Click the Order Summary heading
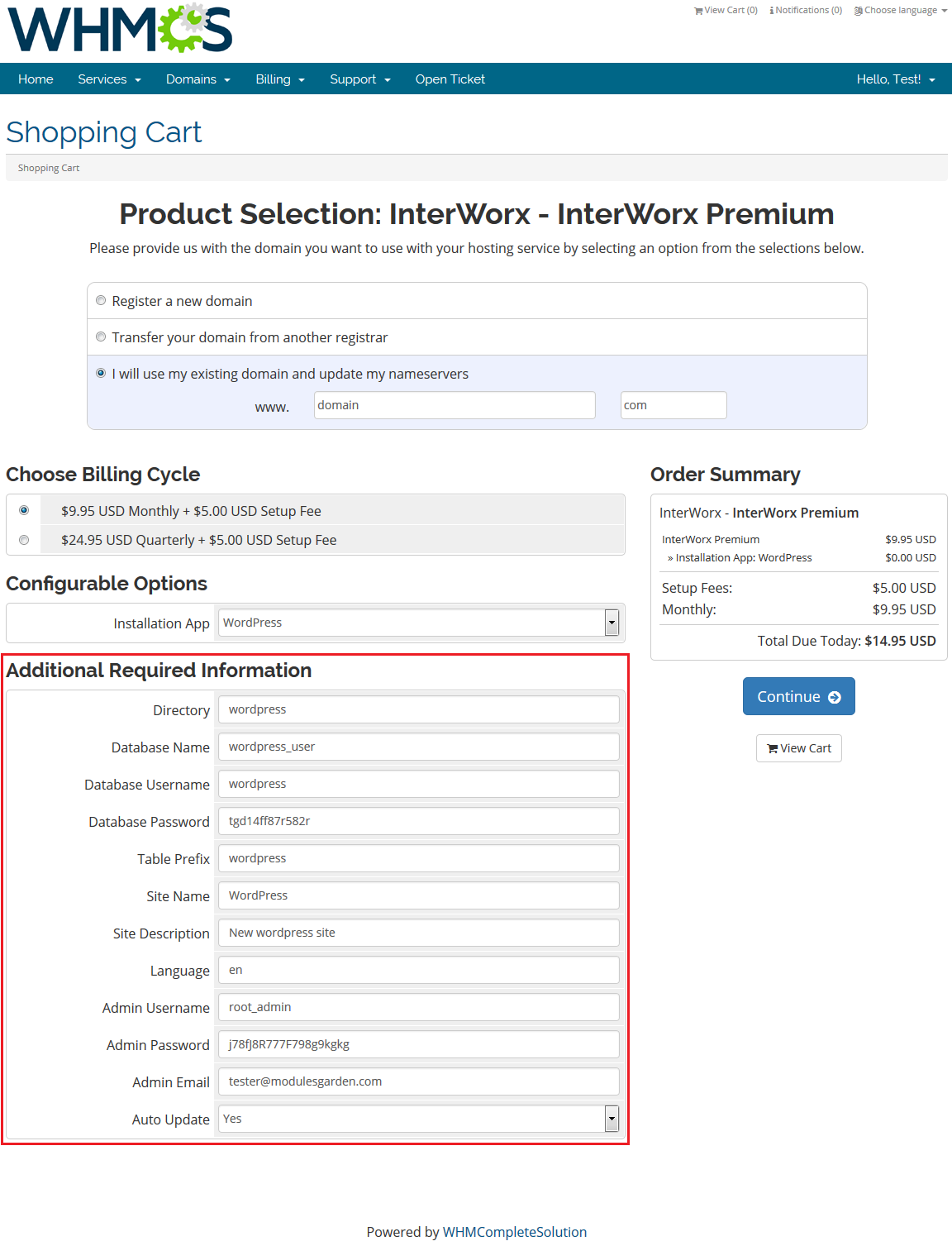Image resolution: width=952 pixels, height=1246 pixels. pyautogui.click(x=726, y=475)
